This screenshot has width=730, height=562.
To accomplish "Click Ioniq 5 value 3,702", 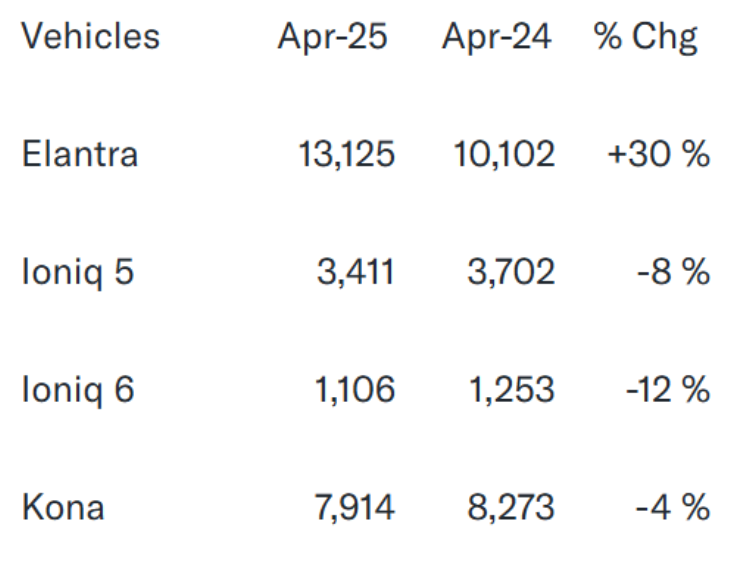I will click(510, 272).
